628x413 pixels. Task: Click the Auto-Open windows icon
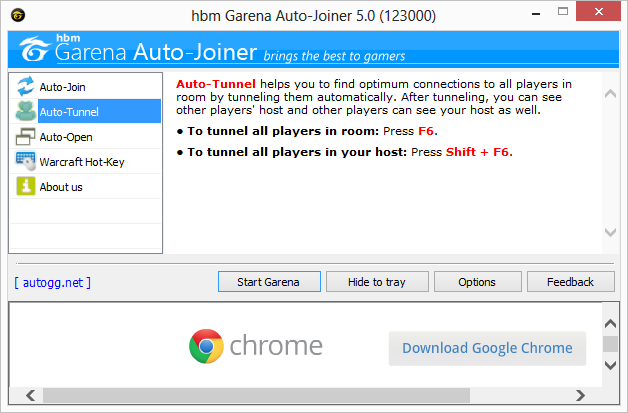point(25,137)
